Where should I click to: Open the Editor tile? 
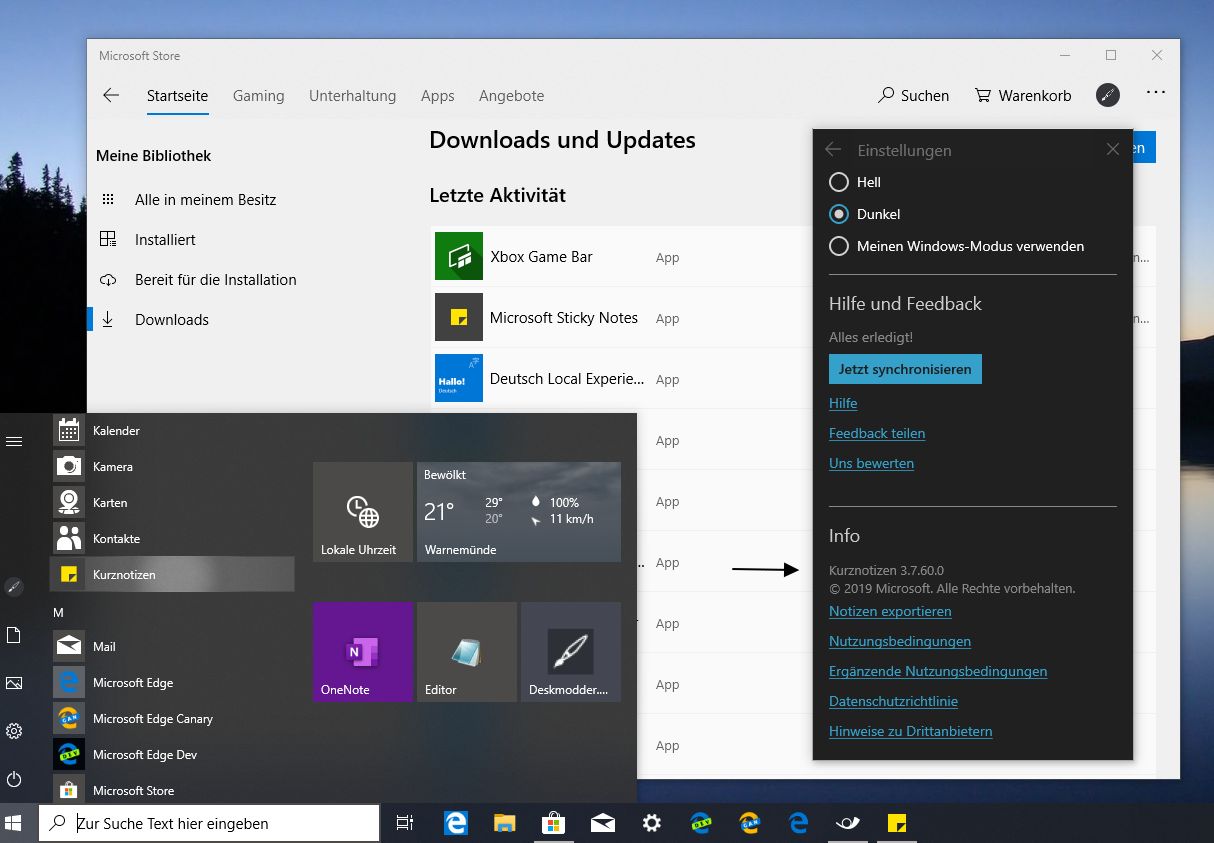pos(467,652)
